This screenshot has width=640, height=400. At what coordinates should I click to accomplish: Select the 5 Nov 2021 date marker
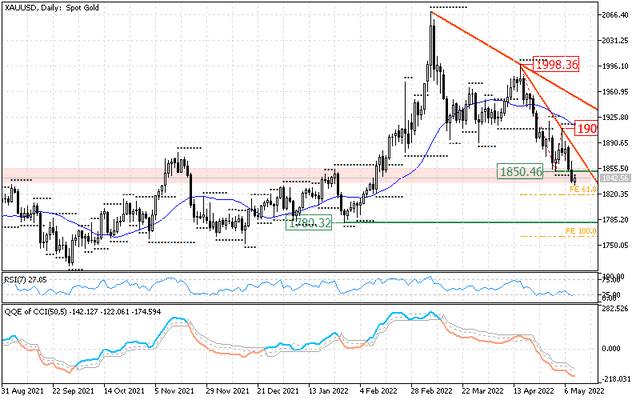pos(174,391)
